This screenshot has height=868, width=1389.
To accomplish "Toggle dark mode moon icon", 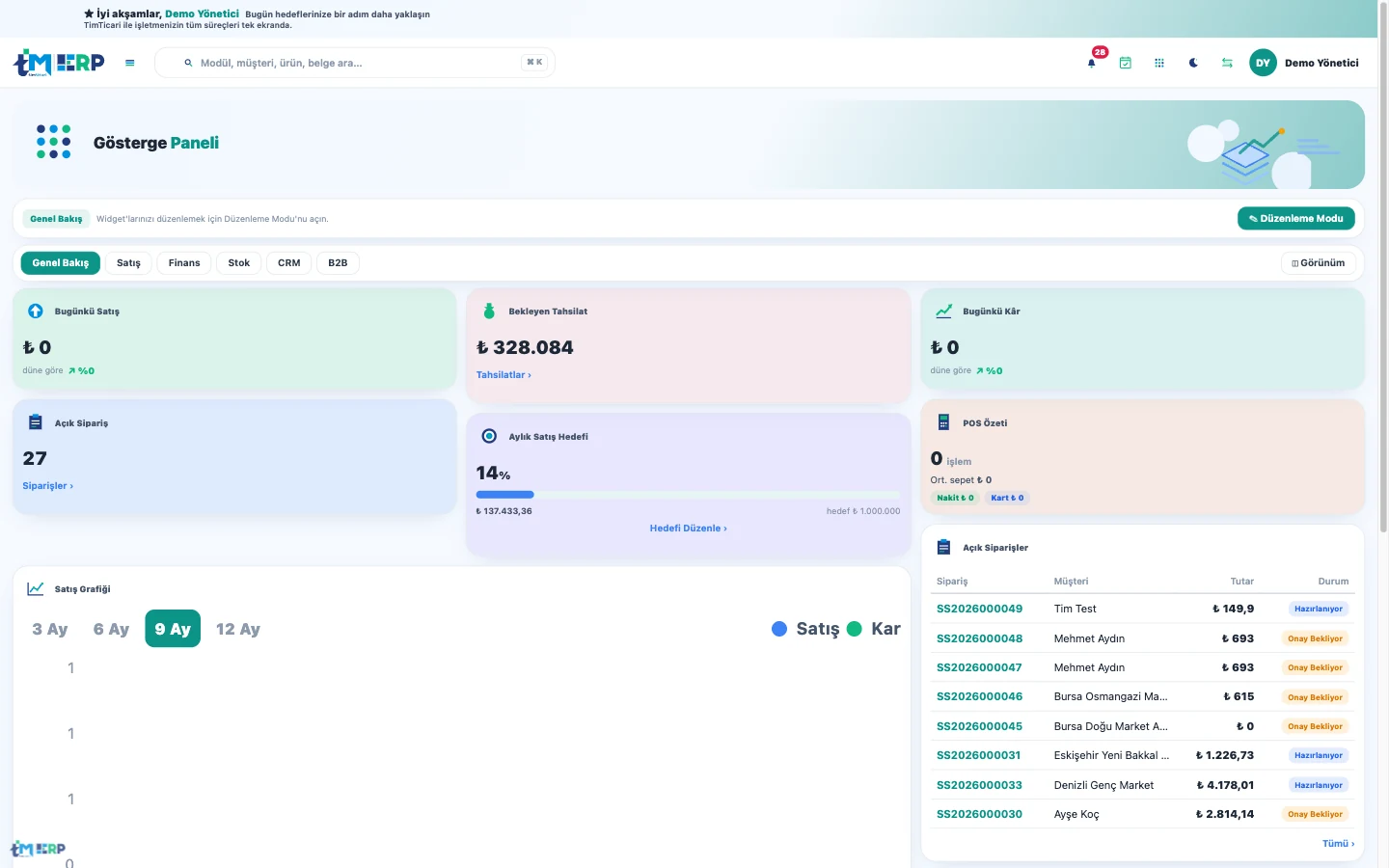I will (x=1193, y=63).
